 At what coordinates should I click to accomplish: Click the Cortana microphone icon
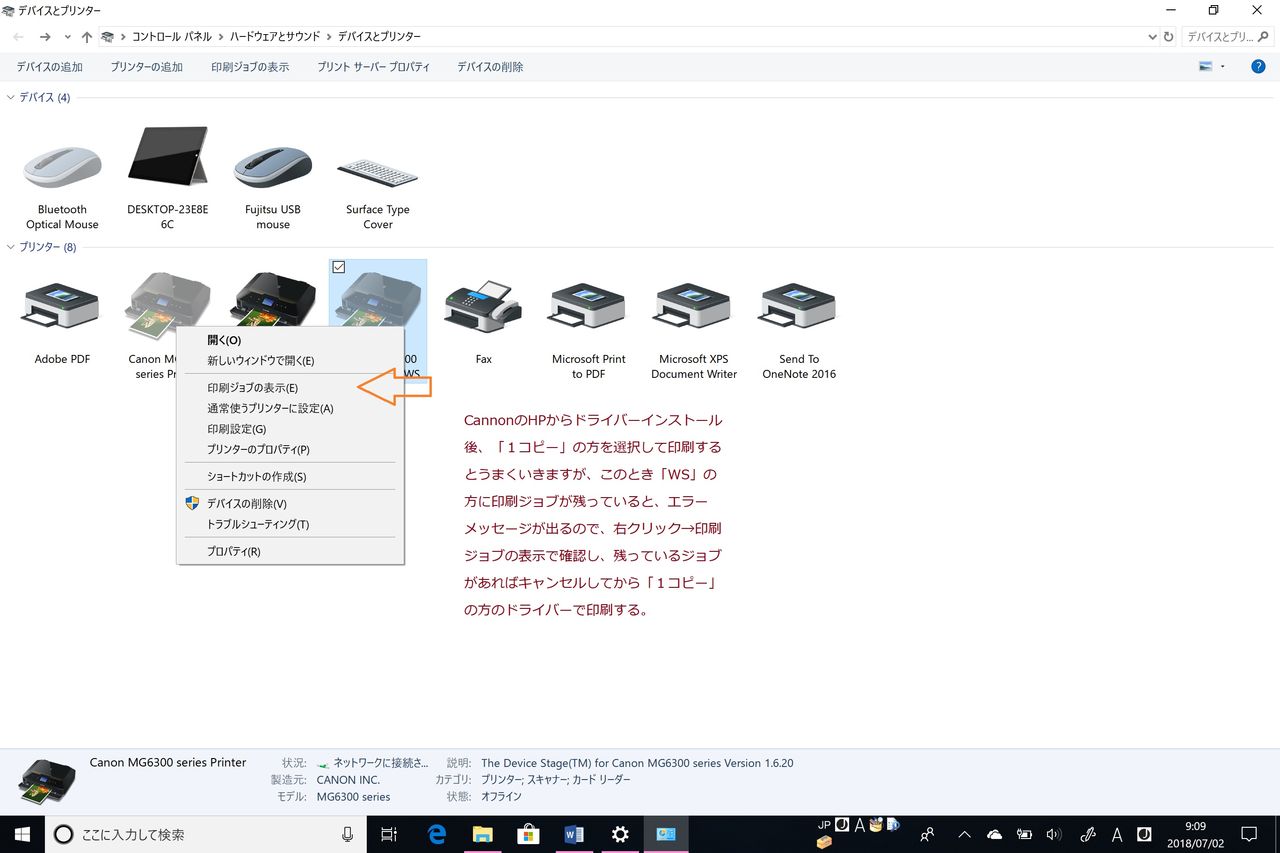347,834
